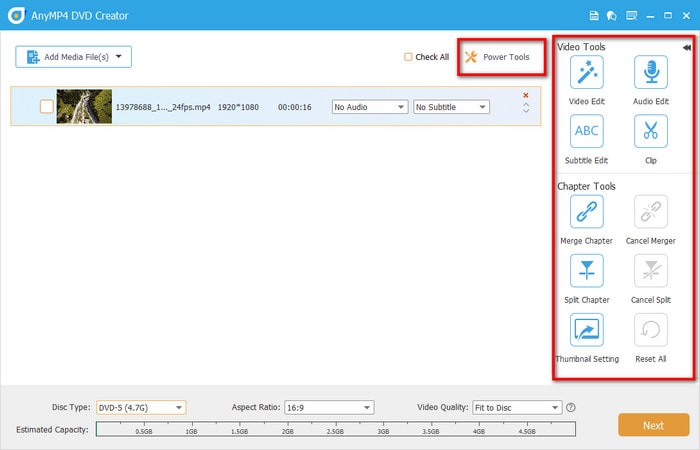The image size is (700, 450).
Task: Click the video thumbnail of the mp4 file
Action: coord(84,107)
